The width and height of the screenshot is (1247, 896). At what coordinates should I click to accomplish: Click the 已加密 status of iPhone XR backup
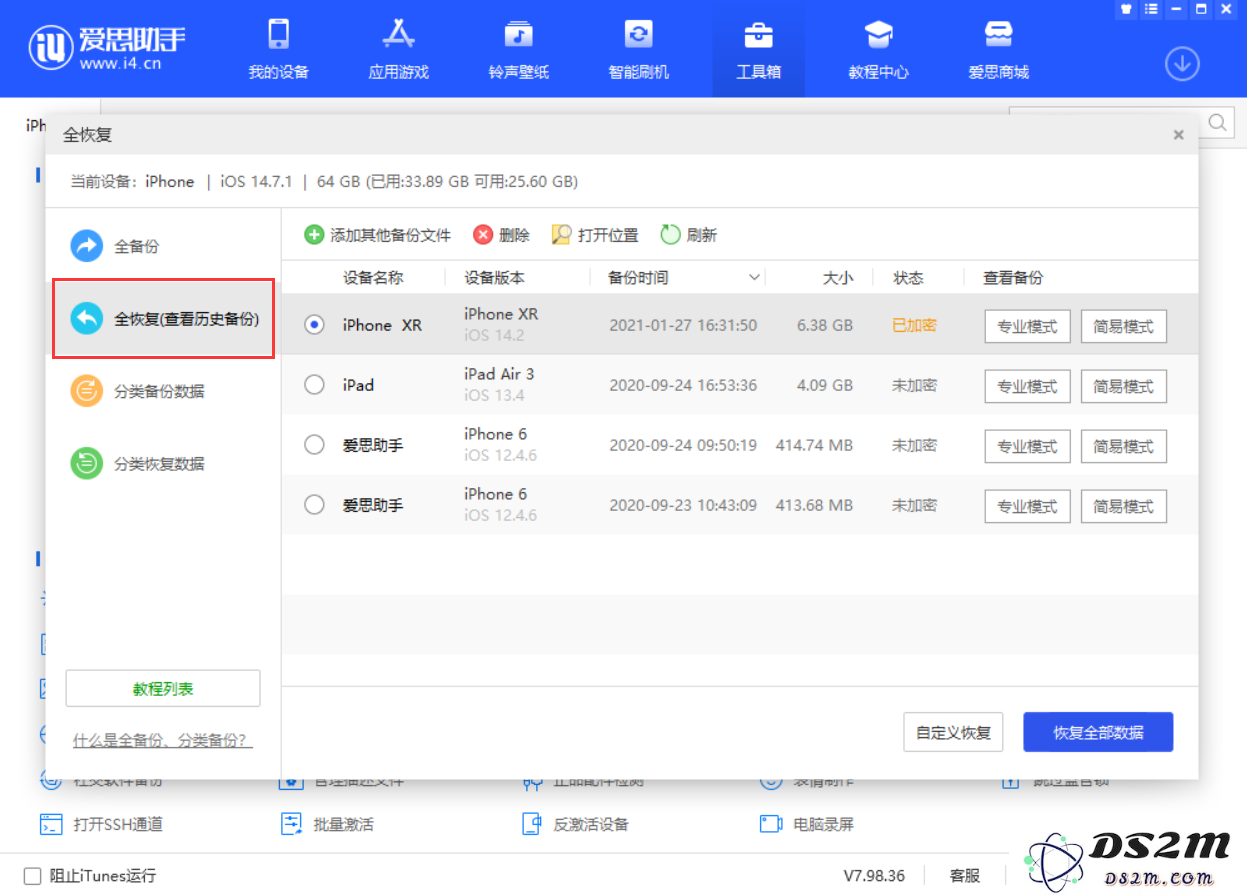[914, 325]
